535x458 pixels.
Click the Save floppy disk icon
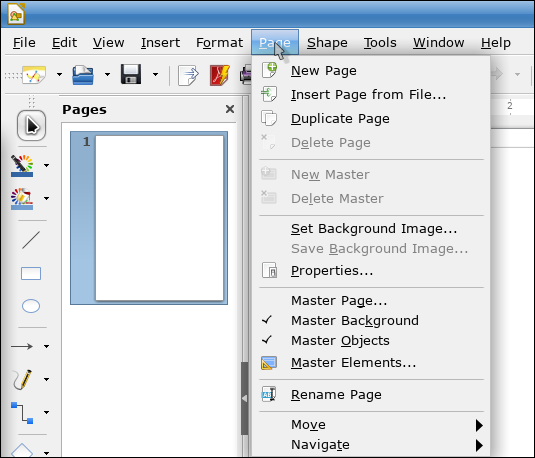pyautogui.click(x=131, y=74)
